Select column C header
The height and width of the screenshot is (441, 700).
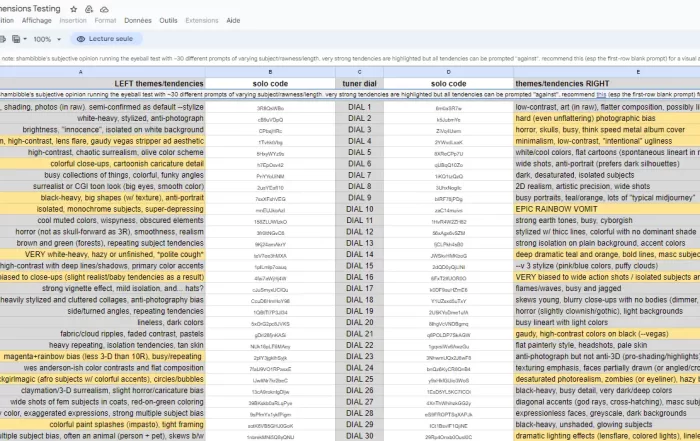tap(359, 72)
